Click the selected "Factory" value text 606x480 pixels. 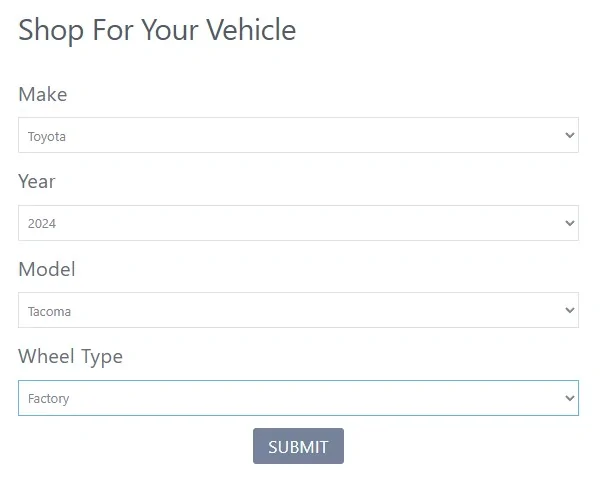coord(48,399)
